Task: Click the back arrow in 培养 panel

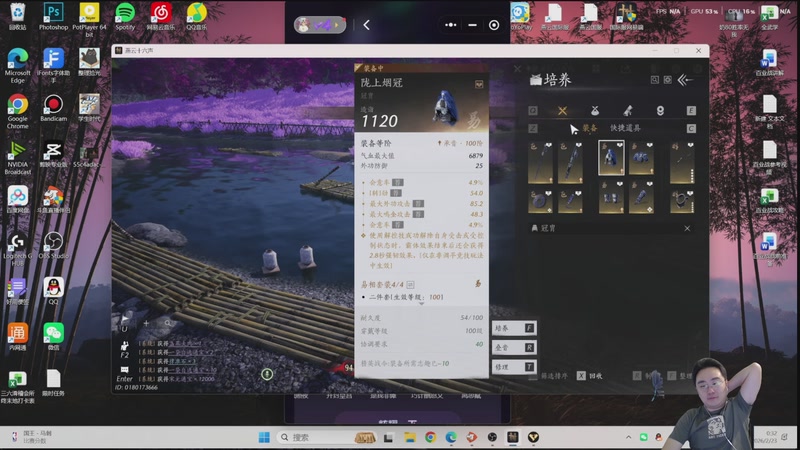Action: coord(685,80)
